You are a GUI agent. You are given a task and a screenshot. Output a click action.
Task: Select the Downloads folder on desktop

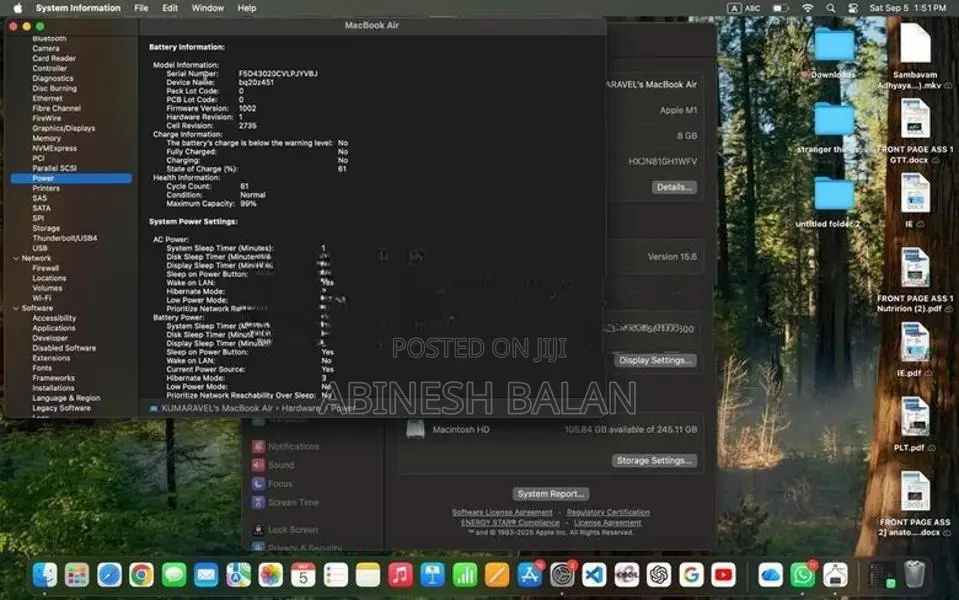pos(834,53)
